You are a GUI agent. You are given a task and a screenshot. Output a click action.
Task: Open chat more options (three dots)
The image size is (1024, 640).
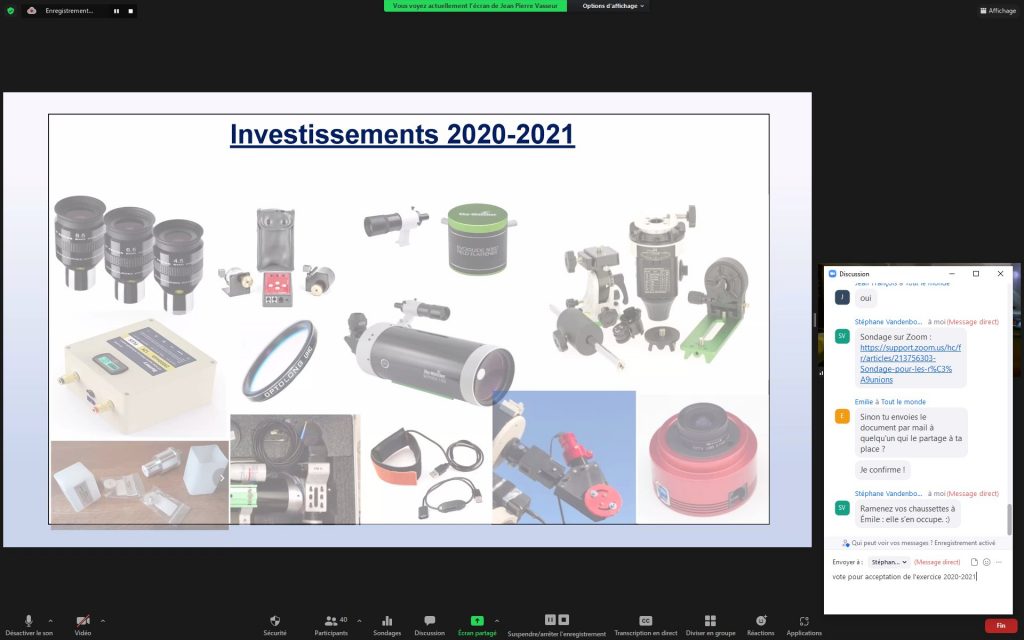999,562
